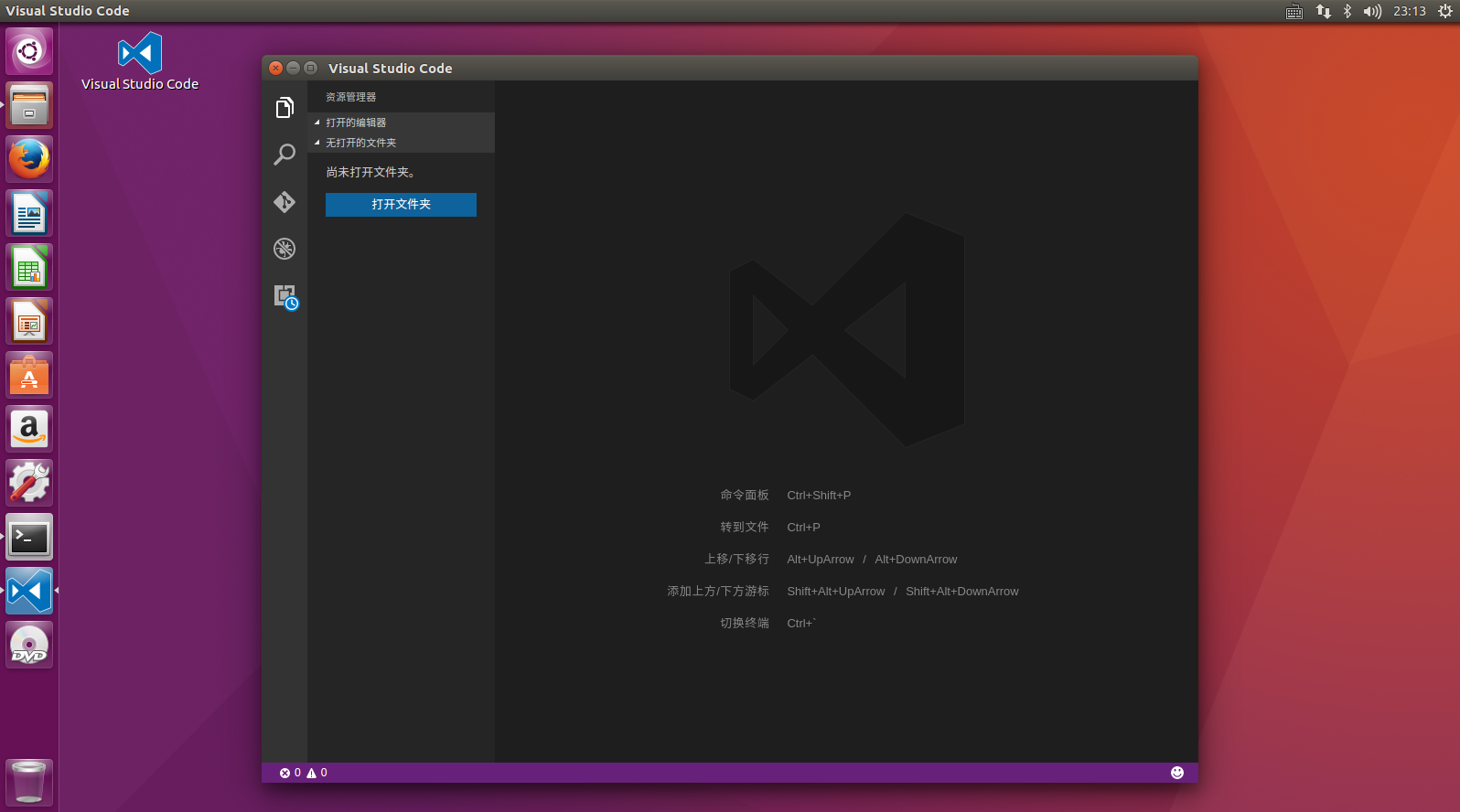Click the 尚未打开文件夹 message text
Screen dimensions: 1460x812
tap(371, 172)
